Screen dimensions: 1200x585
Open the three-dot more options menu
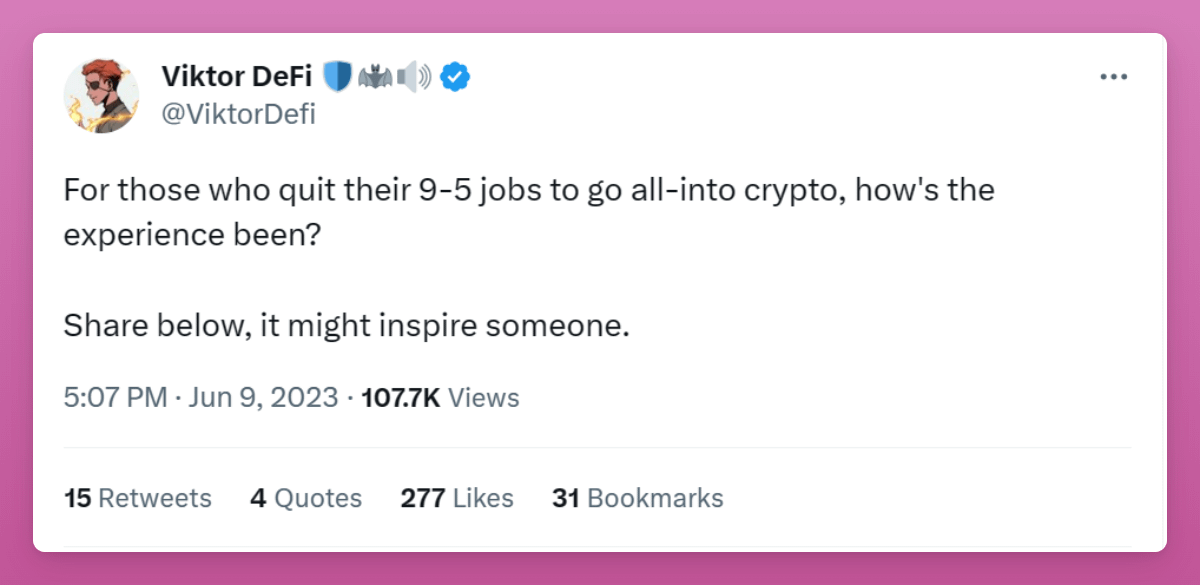point(1113,78)
